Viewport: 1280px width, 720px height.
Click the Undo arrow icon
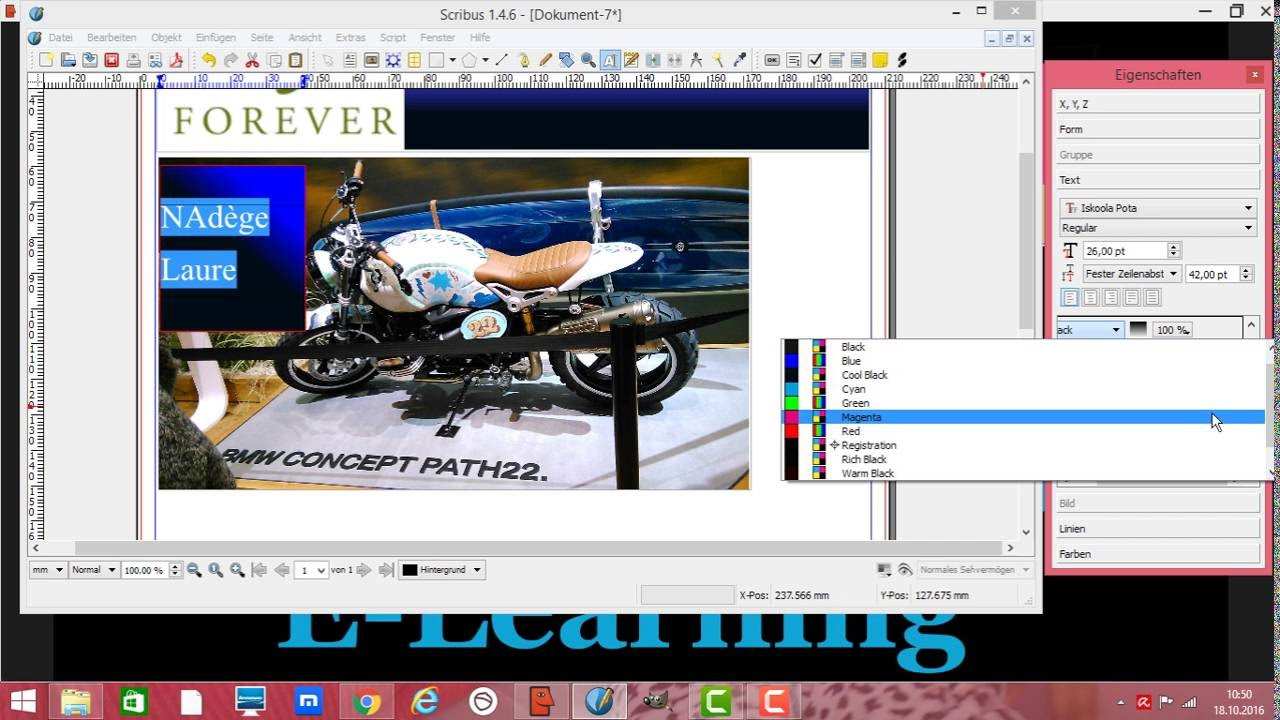pyautogui.click(x=208, y=60)
